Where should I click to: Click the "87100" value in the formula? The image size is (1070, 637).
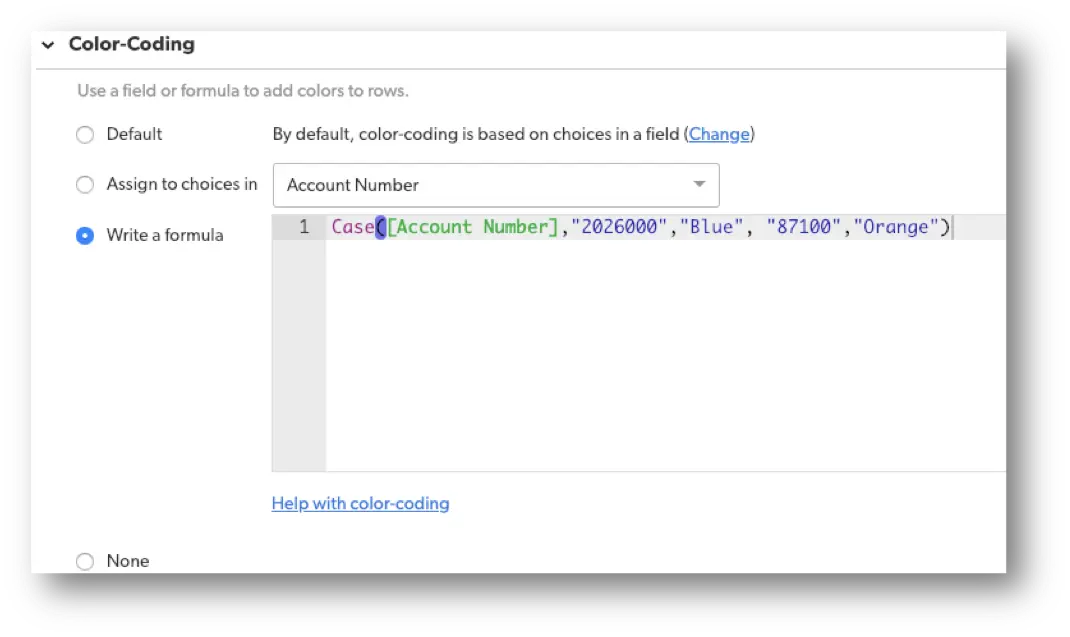coord(805,227)
